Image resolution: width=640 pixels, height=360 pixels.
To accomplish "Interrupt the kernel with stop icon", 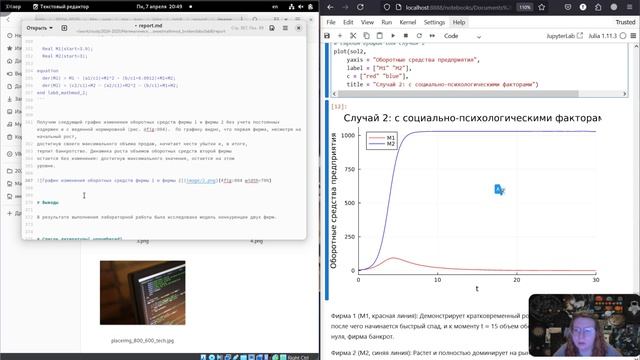I will coord(406,36).
